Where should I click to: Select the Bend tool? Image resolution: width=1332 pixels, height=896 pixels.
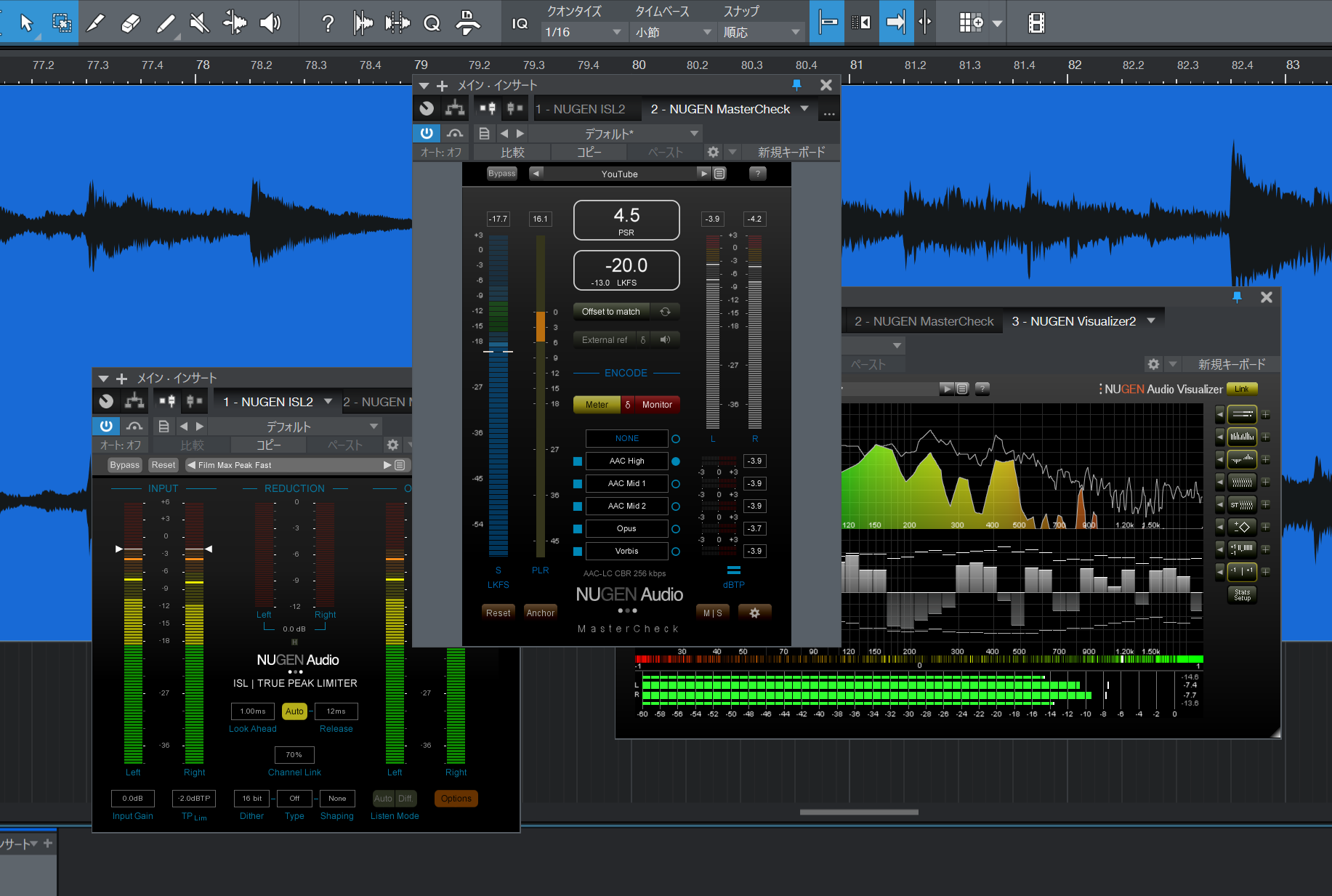tap(235, 23)
